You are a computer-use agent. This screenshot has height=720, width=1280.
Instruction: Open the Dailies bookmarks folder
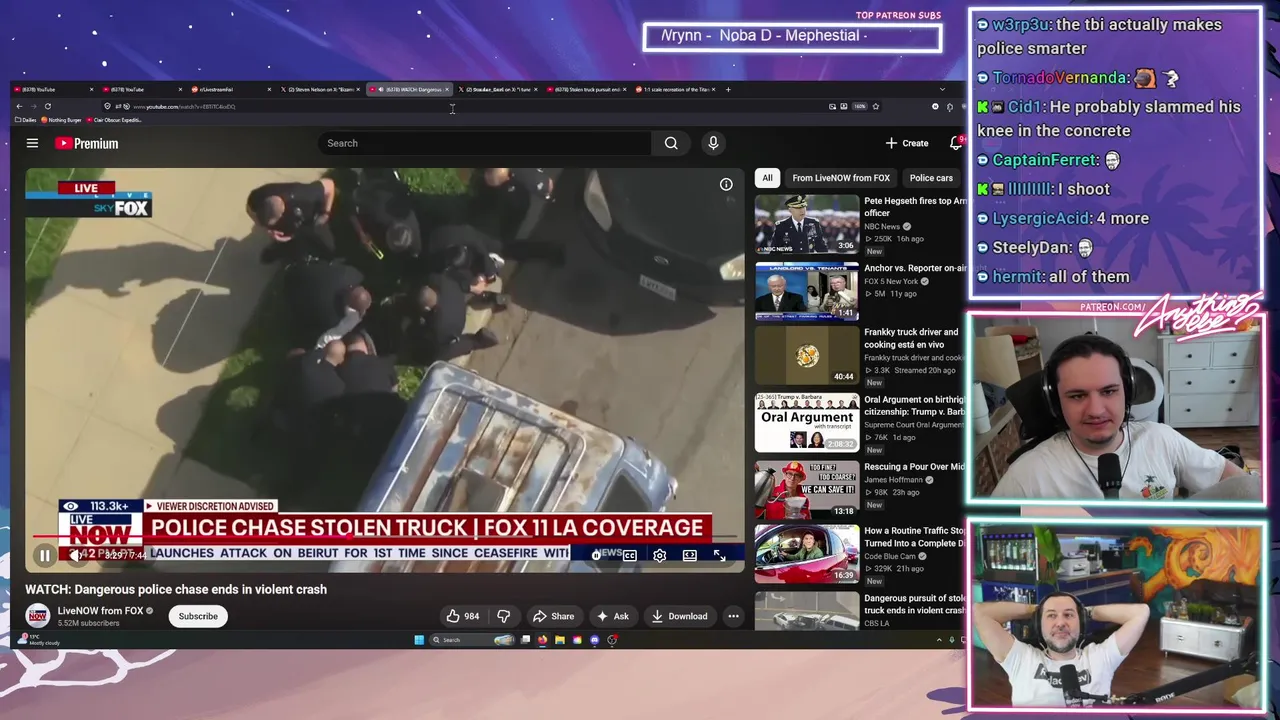click(26, 120)
